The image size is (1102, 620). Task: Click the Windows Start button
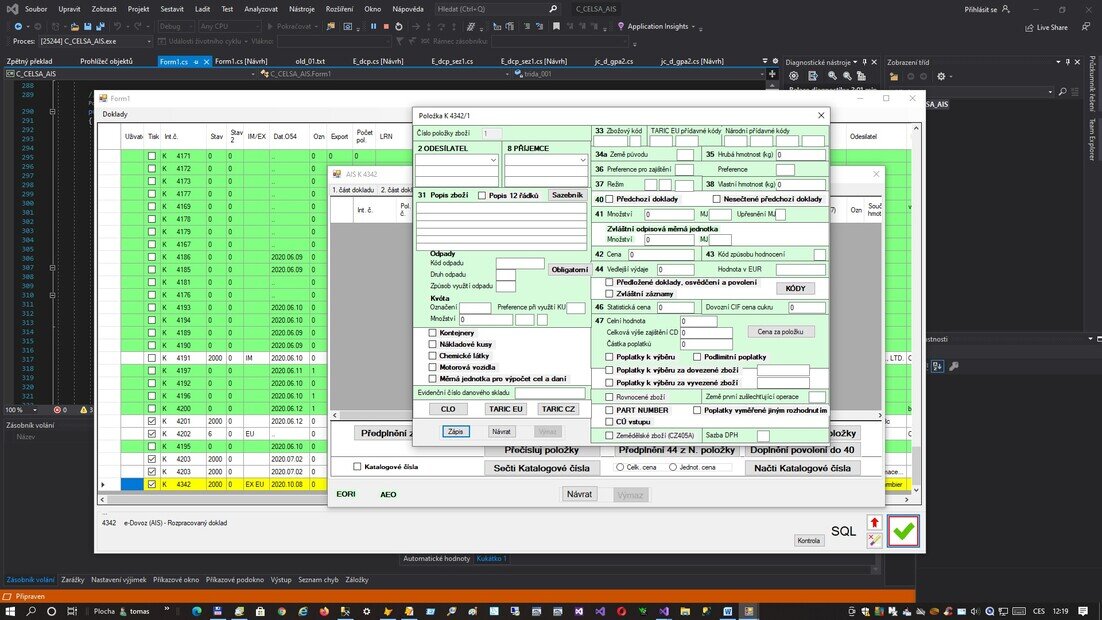[12, 610]
